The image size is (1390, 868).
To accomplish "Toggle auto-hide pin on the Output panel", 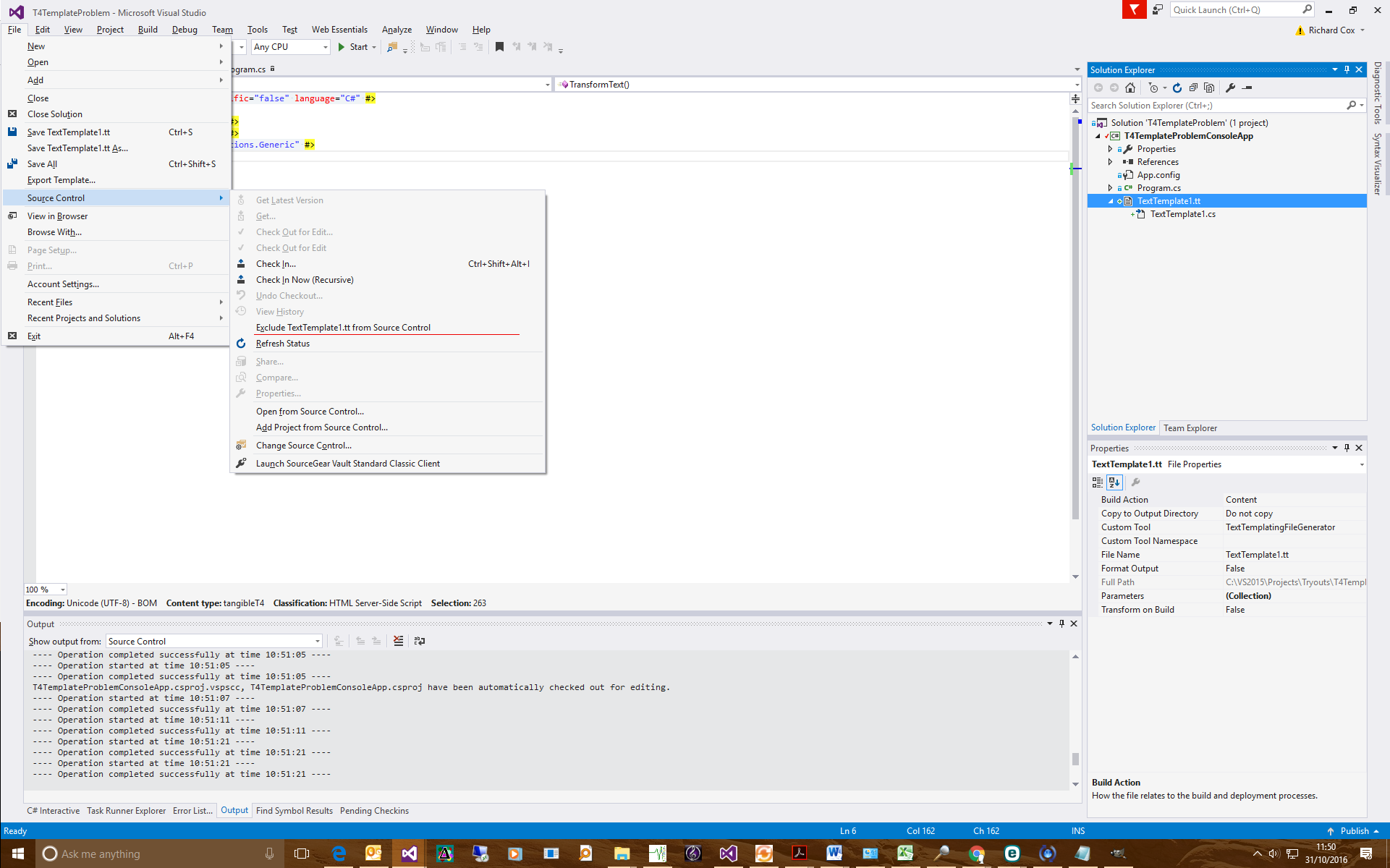I will pos(1061,624).
